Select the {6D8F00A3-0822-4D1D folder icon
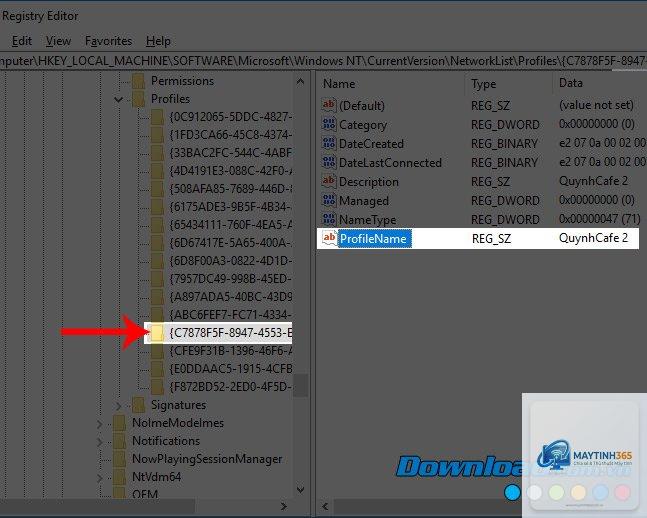Screen dimensions: 647x518 point(157,261)
